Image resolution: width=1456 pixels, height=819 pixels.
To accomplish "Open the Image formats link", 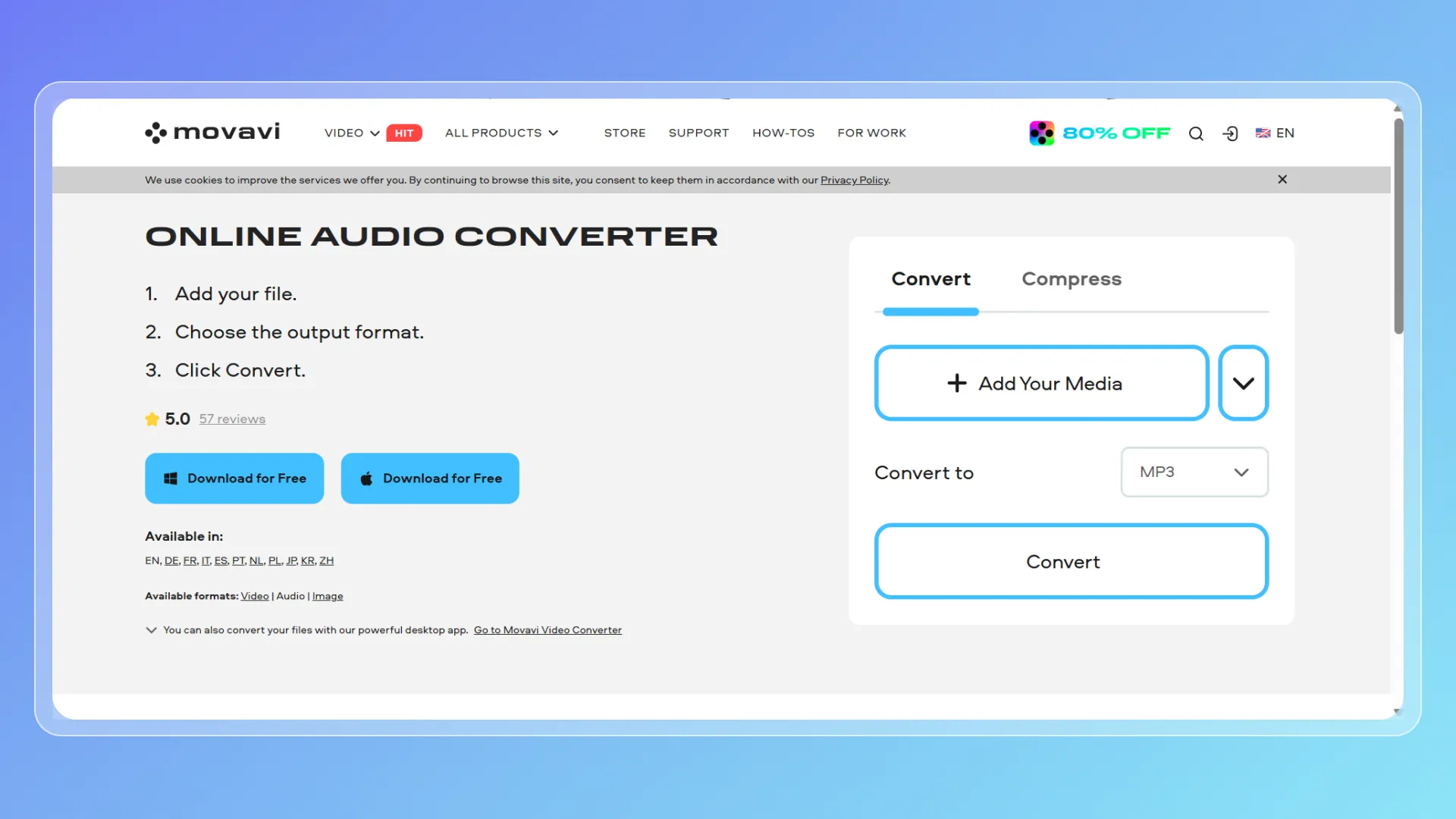I will point(328,596).
